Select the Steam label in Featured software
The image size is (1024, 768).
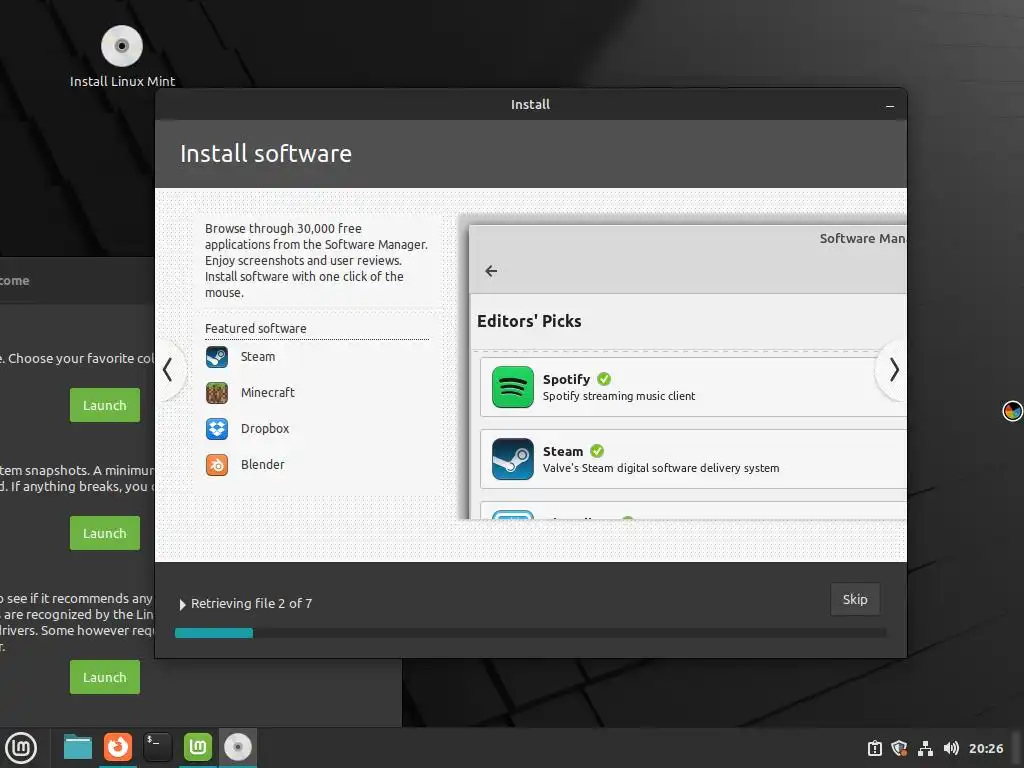coord(258,357)
